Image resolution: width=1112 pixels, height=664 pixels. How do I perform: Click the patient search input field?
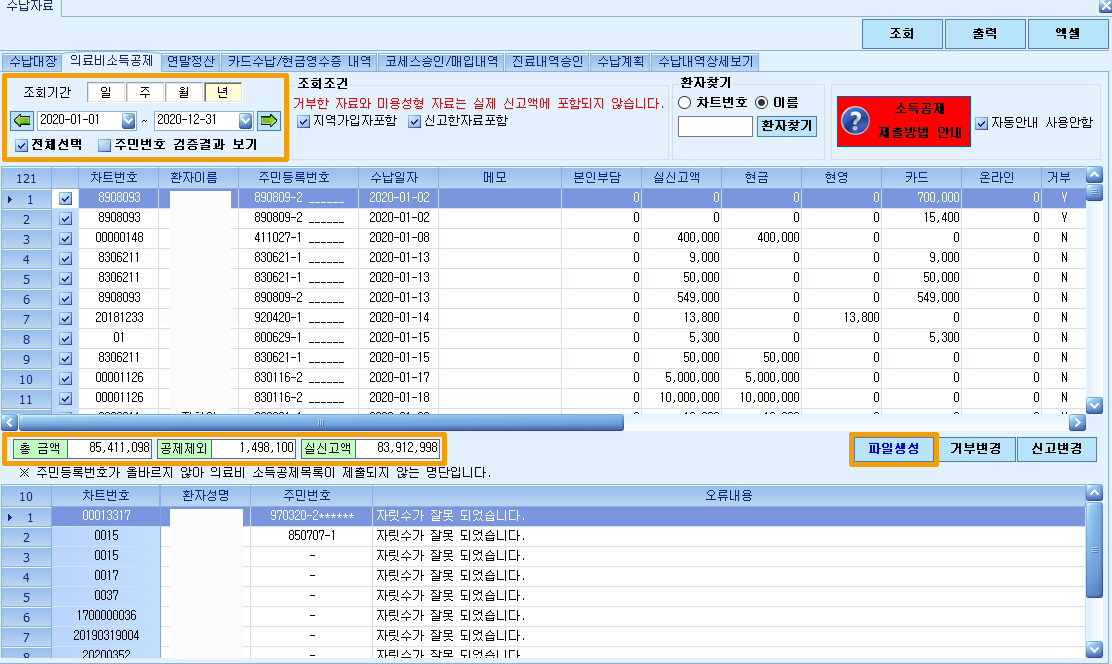[x=715, y=126]
